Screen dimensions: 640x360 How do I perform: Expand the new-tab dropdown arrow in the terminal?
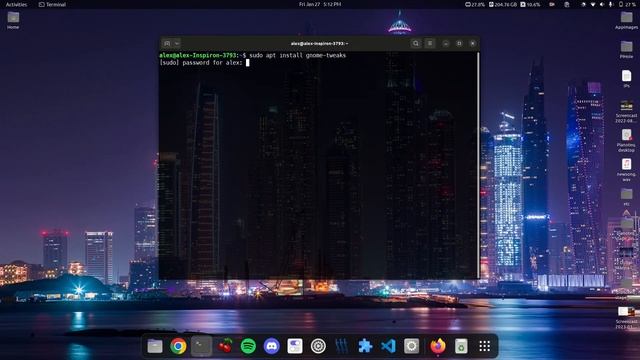coord(177,43)
